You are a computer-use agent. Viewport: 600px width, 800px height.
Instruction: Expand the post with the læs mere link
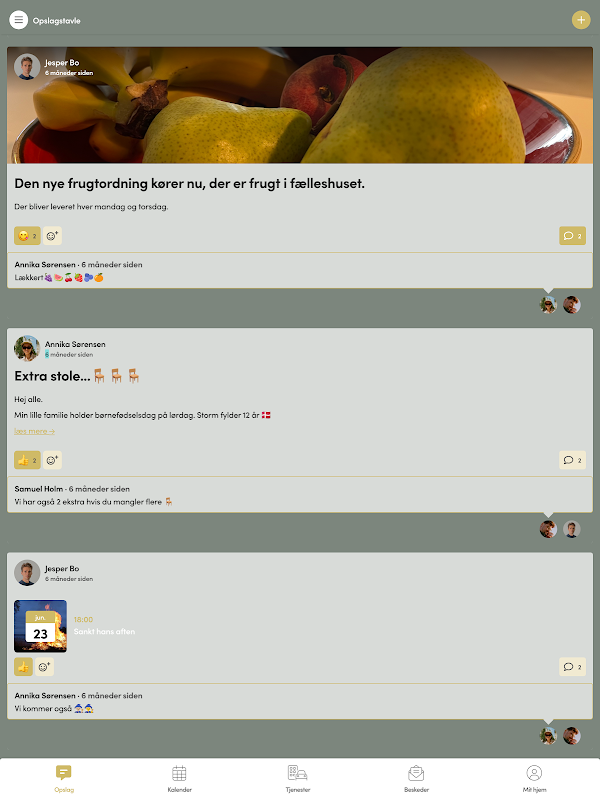pos(34,432)
